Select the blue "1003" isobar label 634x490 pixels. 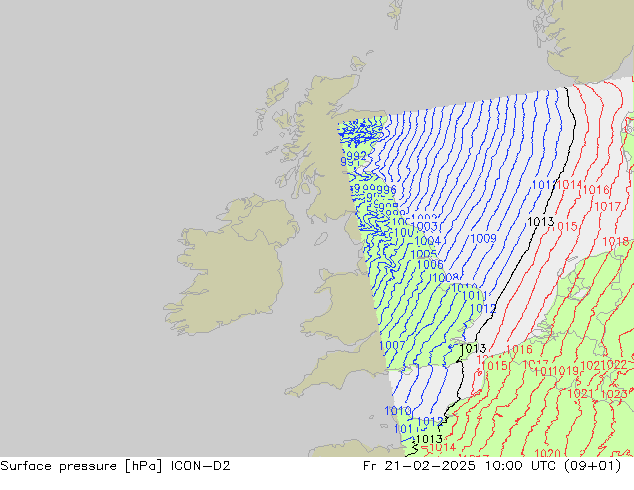pos(424,226)
